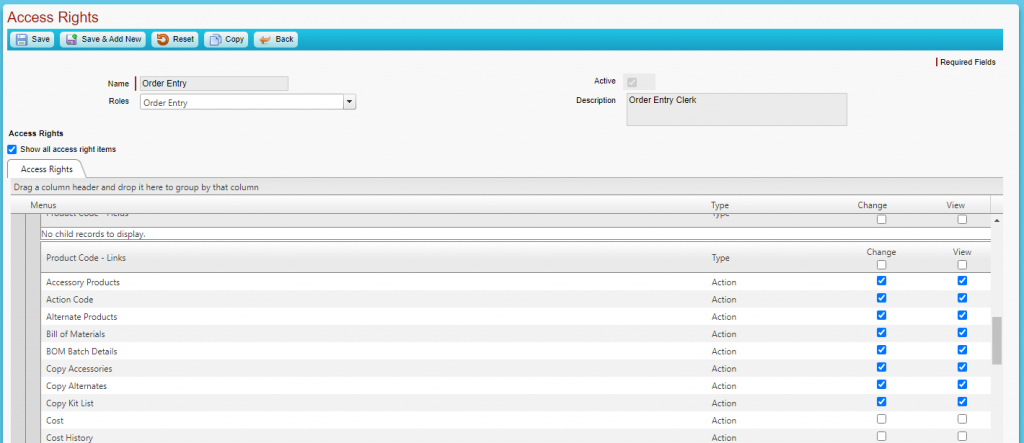Select the Alternate Products row text
Viewport: 1024px width, 443px height.
pyautogui.click(x=82, y=317)
